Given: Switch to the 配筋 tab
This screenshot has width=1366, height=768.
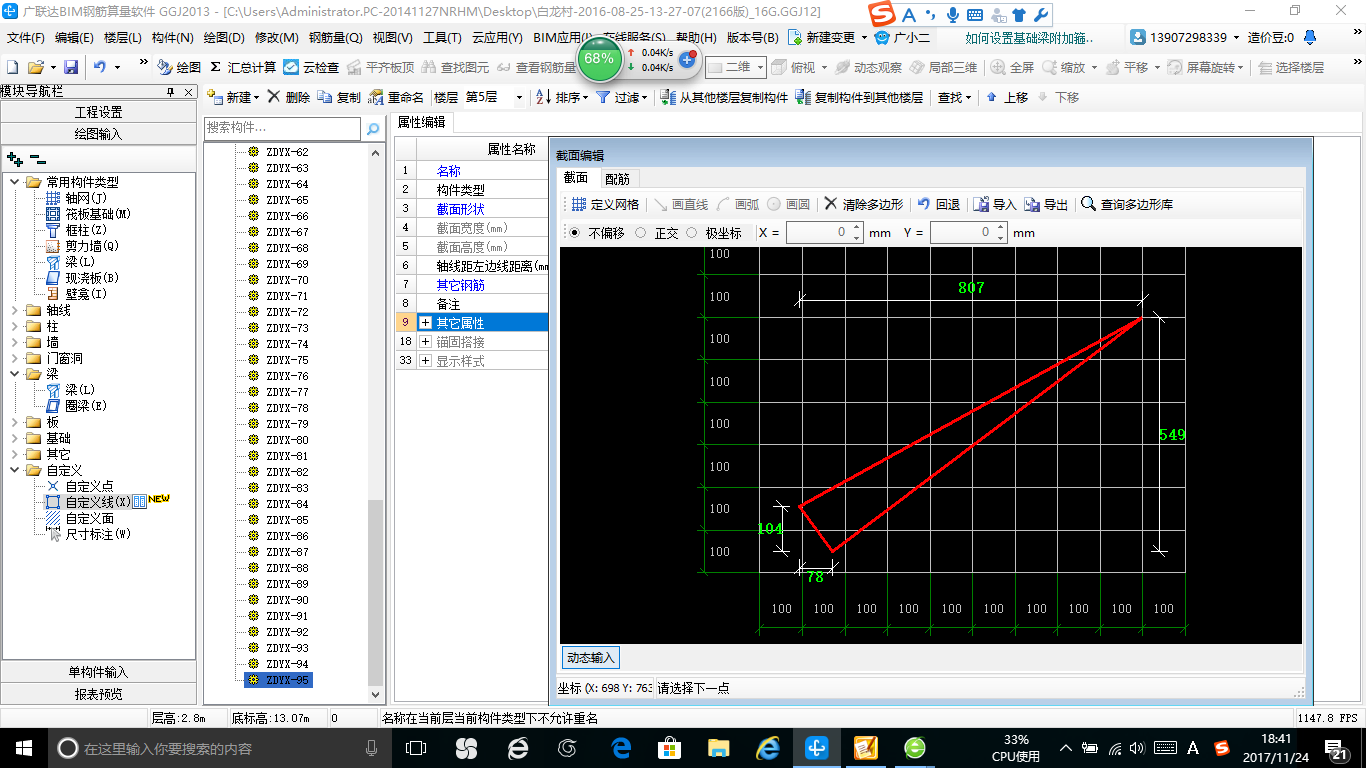Looking at the screenshot, I should click(x=617, y=178).
